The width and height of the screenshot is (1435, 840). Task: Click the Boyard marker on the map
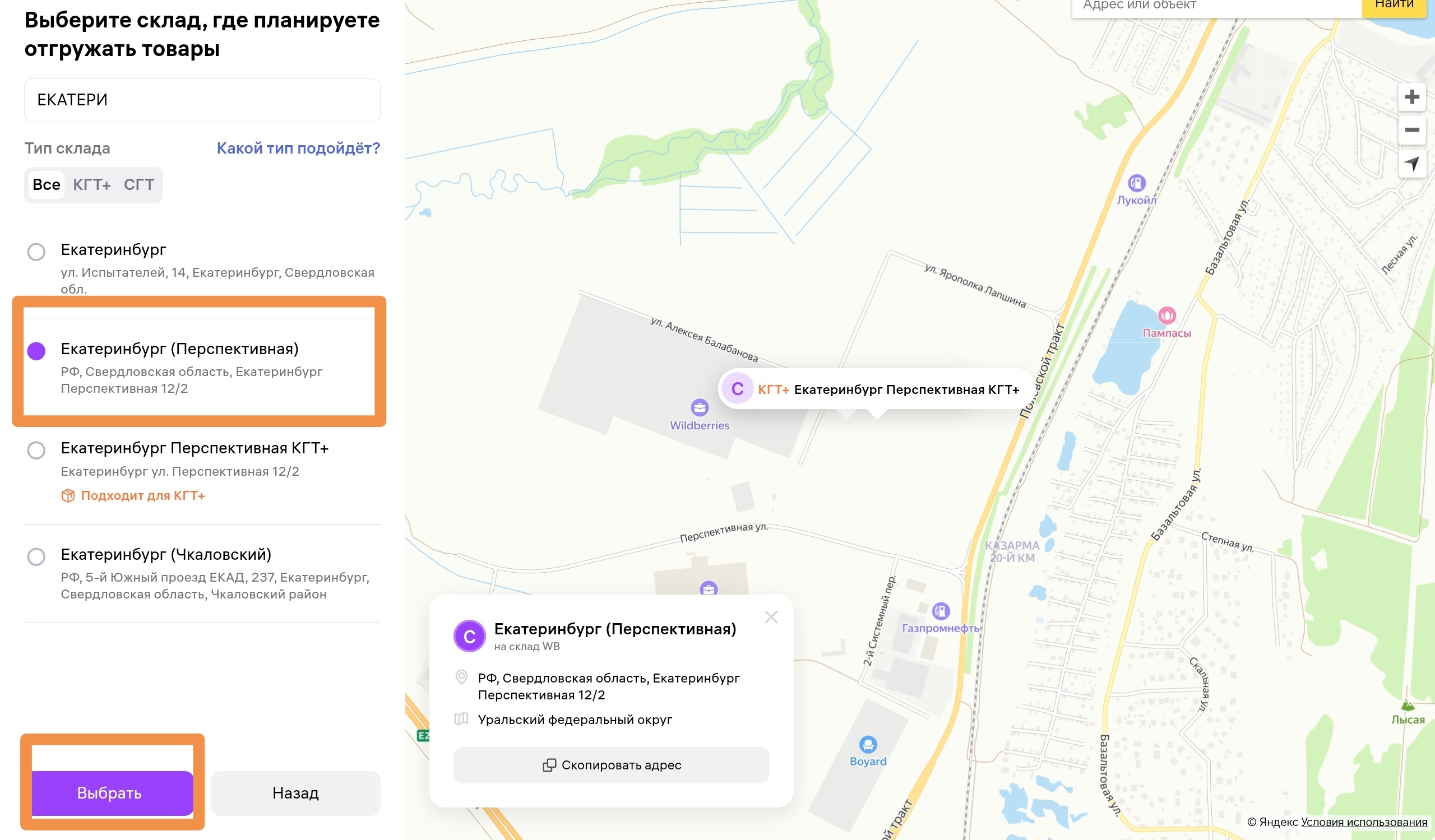point(868,744)
